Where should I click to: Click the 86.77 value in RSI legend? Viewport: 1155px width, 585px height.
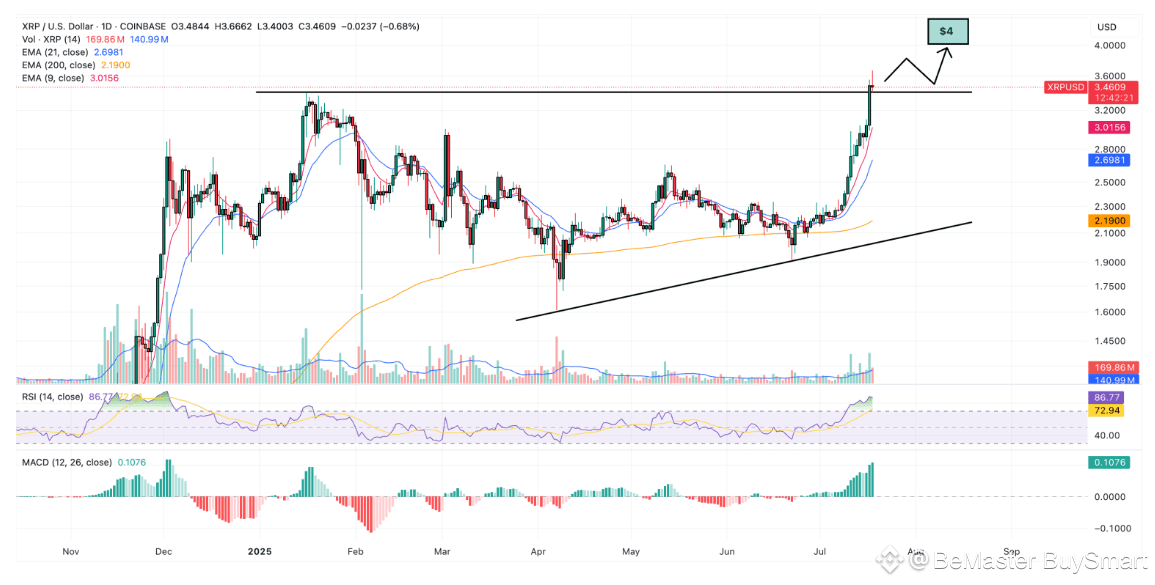(99, 396)
